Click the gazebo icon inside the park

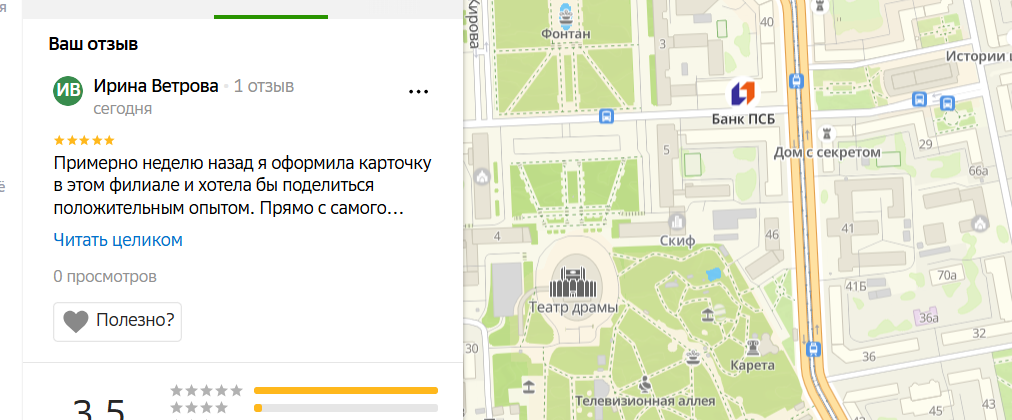pyautogui.click(x=708, y=315)
